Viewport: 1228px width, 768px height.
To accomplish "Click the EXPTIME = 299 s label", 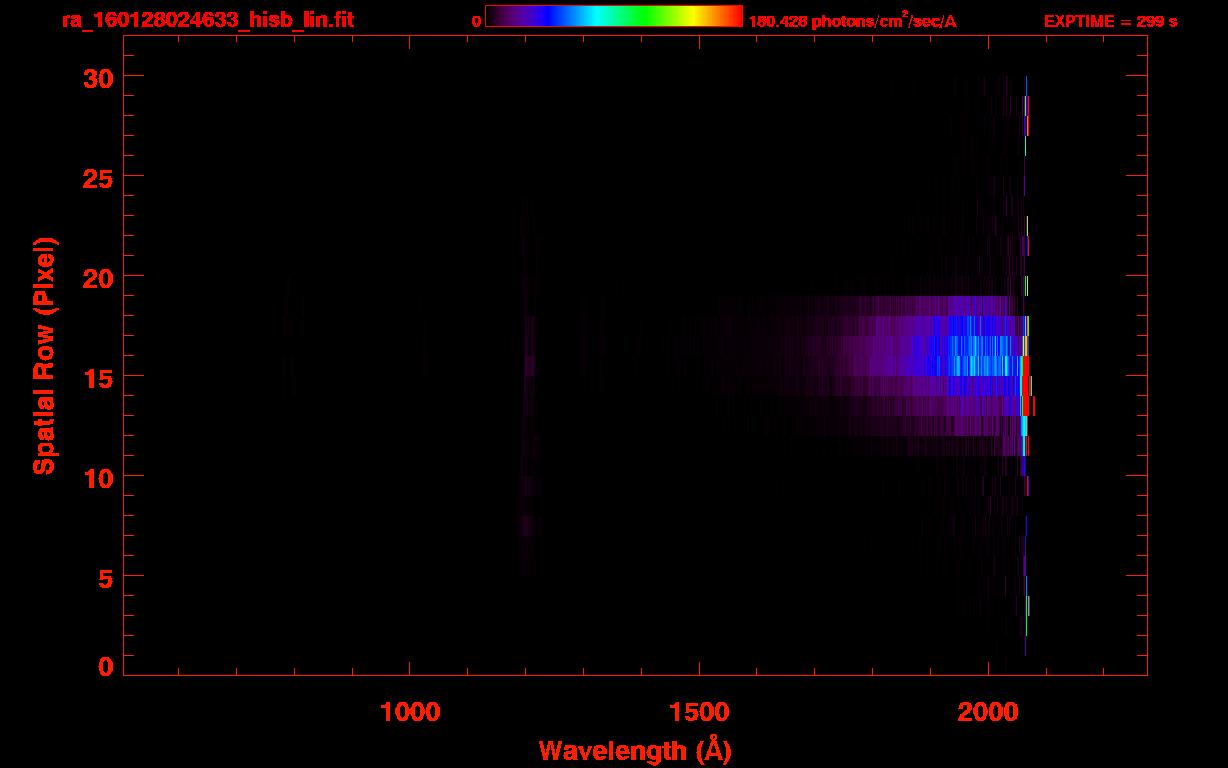I will click(x=1110, y=21).
